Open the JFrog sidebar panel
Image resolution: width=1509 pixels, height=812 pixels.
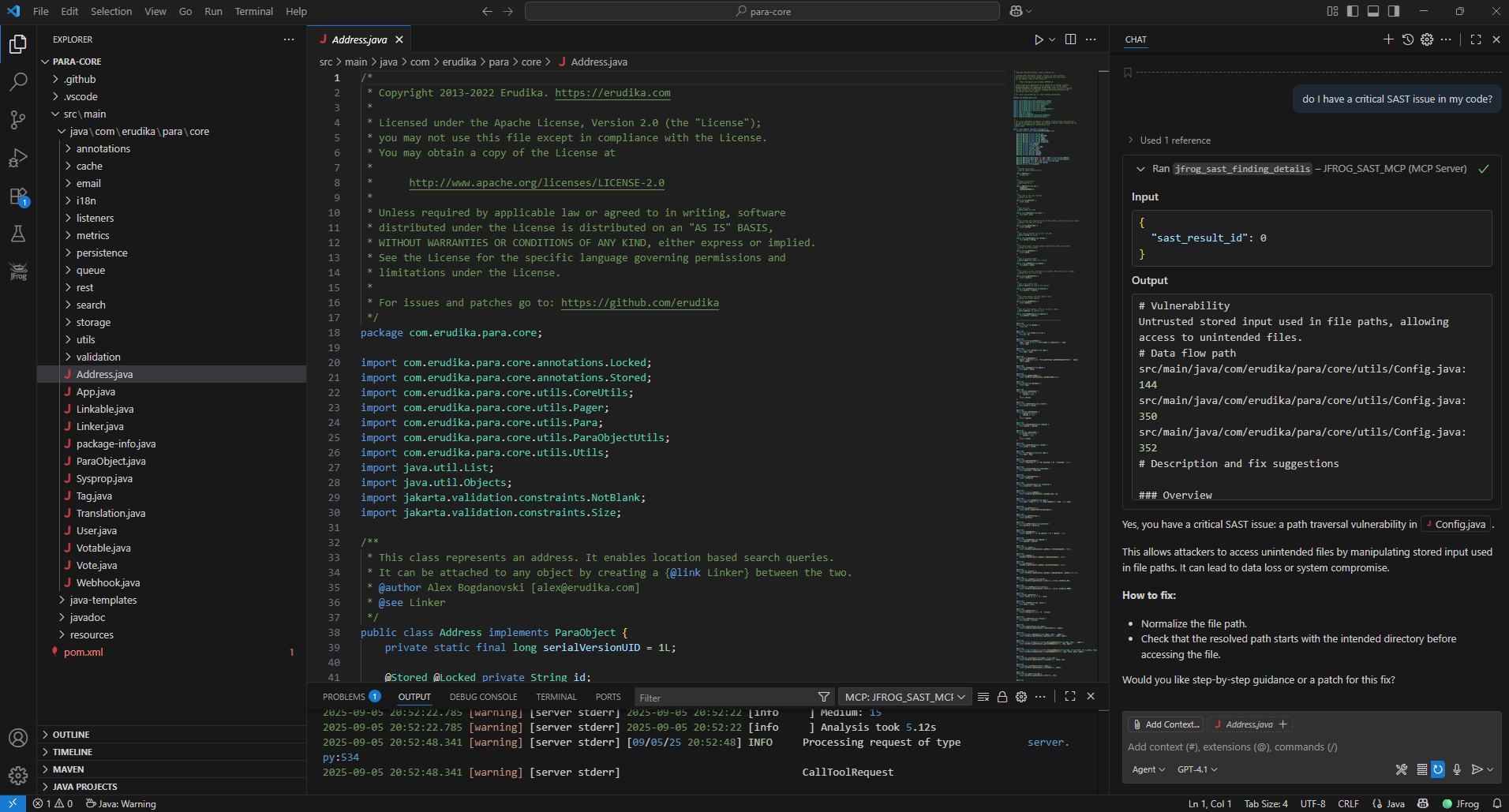tap(18, 272)
